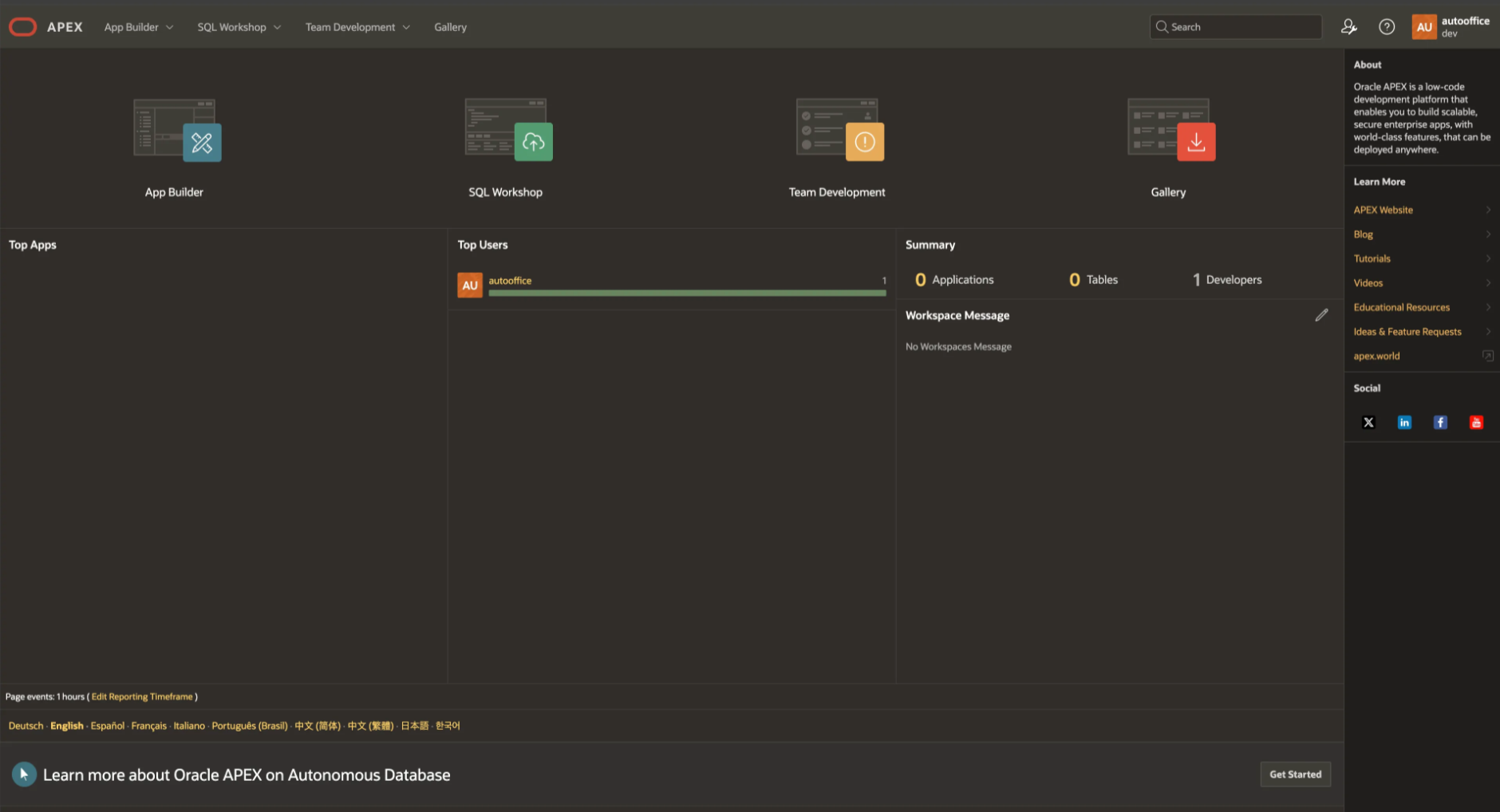Click the 0 Tables summary count
This screenshot has height=812, width=1500.
click(1093, 280)
